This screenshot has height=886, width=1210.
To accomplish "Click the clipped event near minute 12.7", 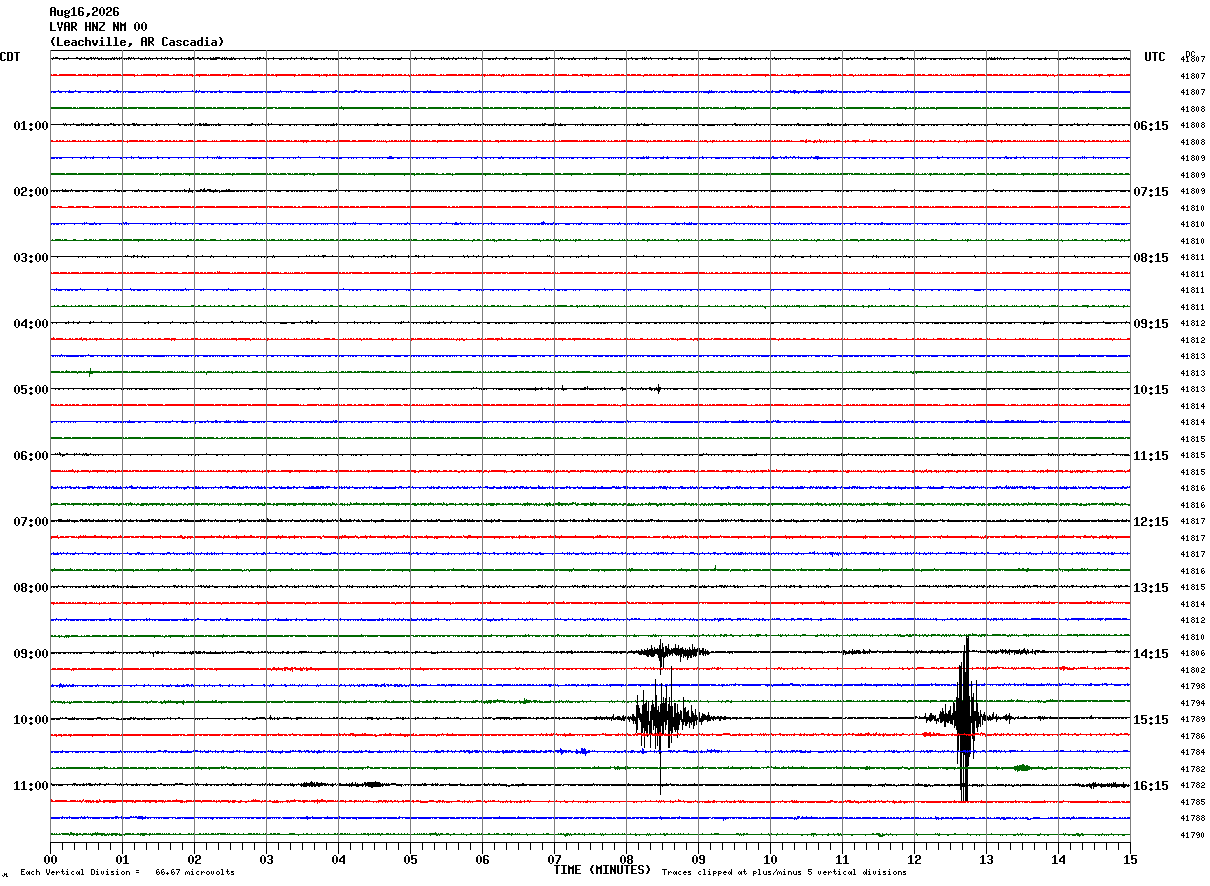I will [964, 718].
